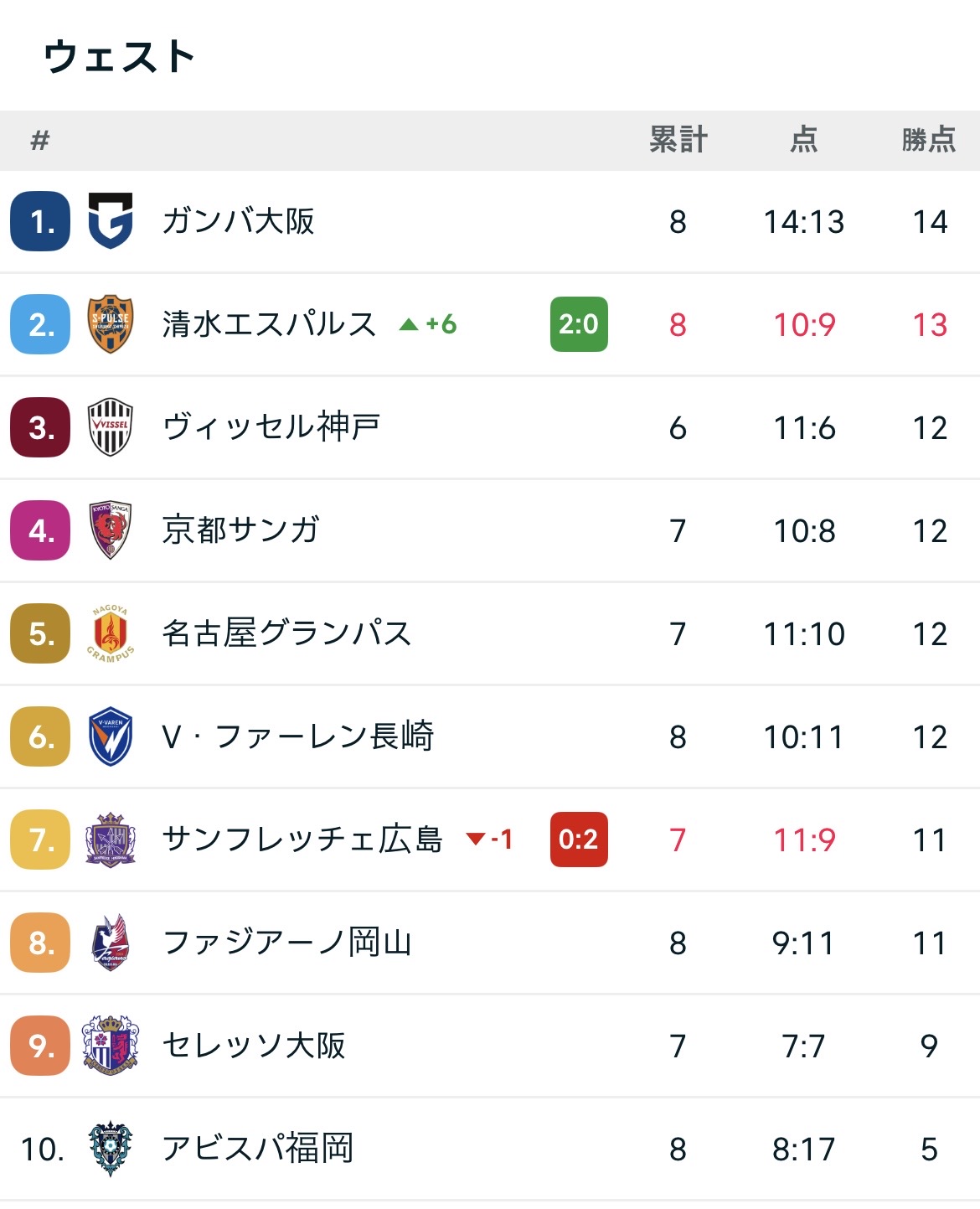Sort by the 勝点 column header
Screen dimensions: 980x1209
929,139
